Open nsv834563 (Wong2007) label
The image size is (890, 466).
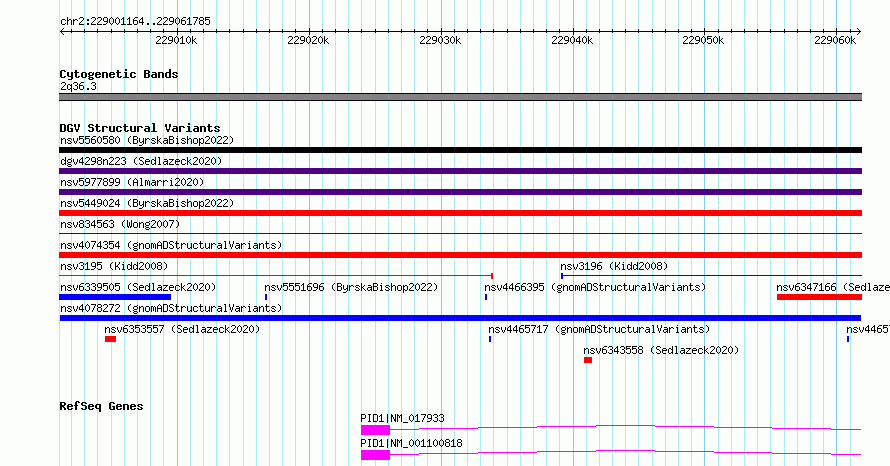[x=120, y=224]
